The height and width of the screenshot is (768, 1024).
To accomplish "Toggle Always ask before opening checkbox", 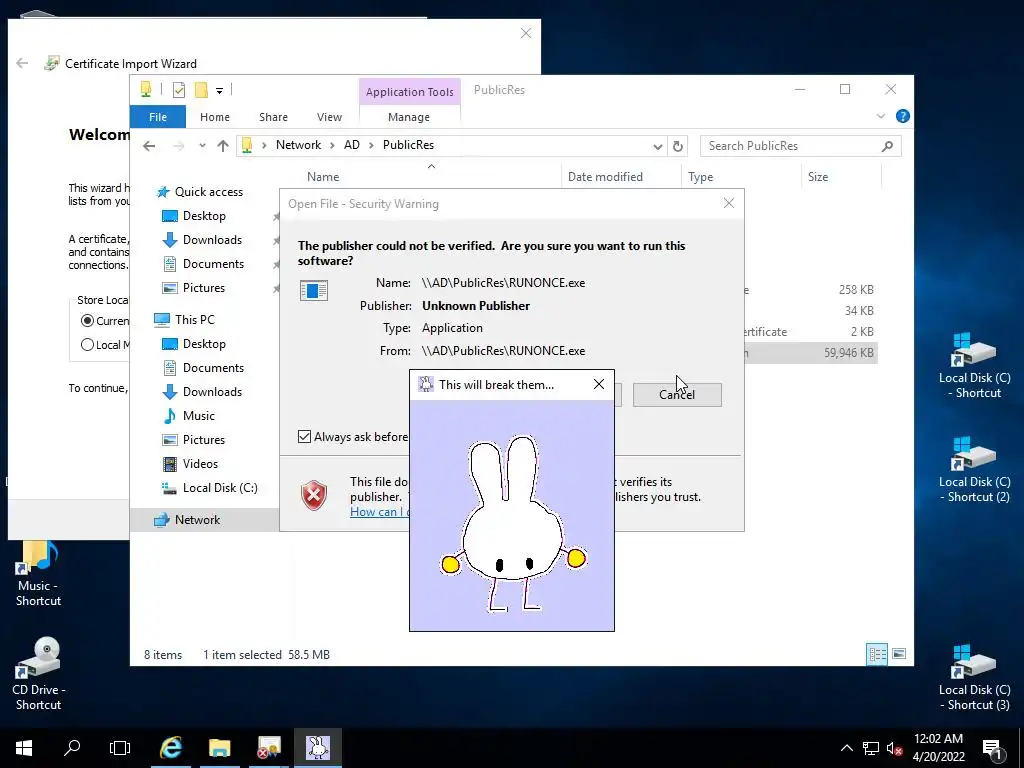I will (304, 436).
